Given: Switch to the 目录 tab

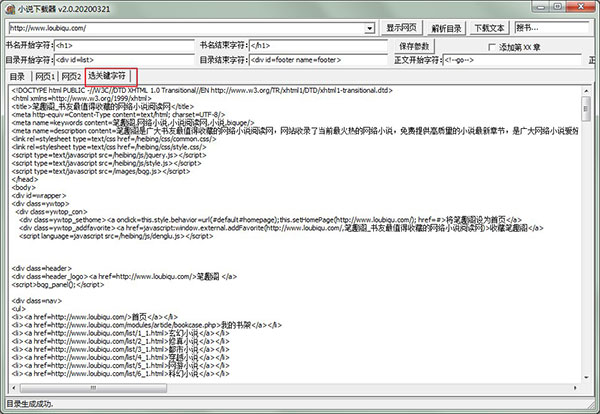Looking at the screenshot, I should click(x=18, y=77).
